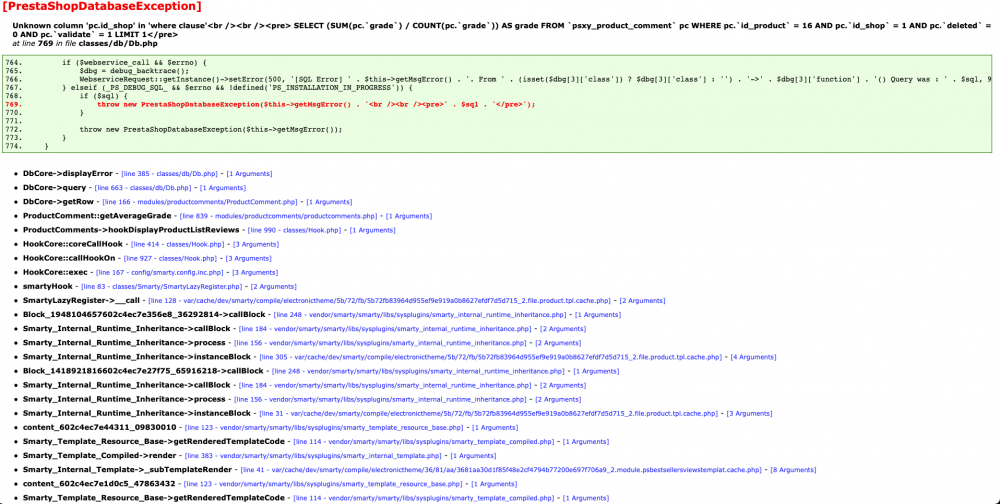
Task: Show 3 arguments for HookCore::callHookOn
Action: (x=249, y=258)
